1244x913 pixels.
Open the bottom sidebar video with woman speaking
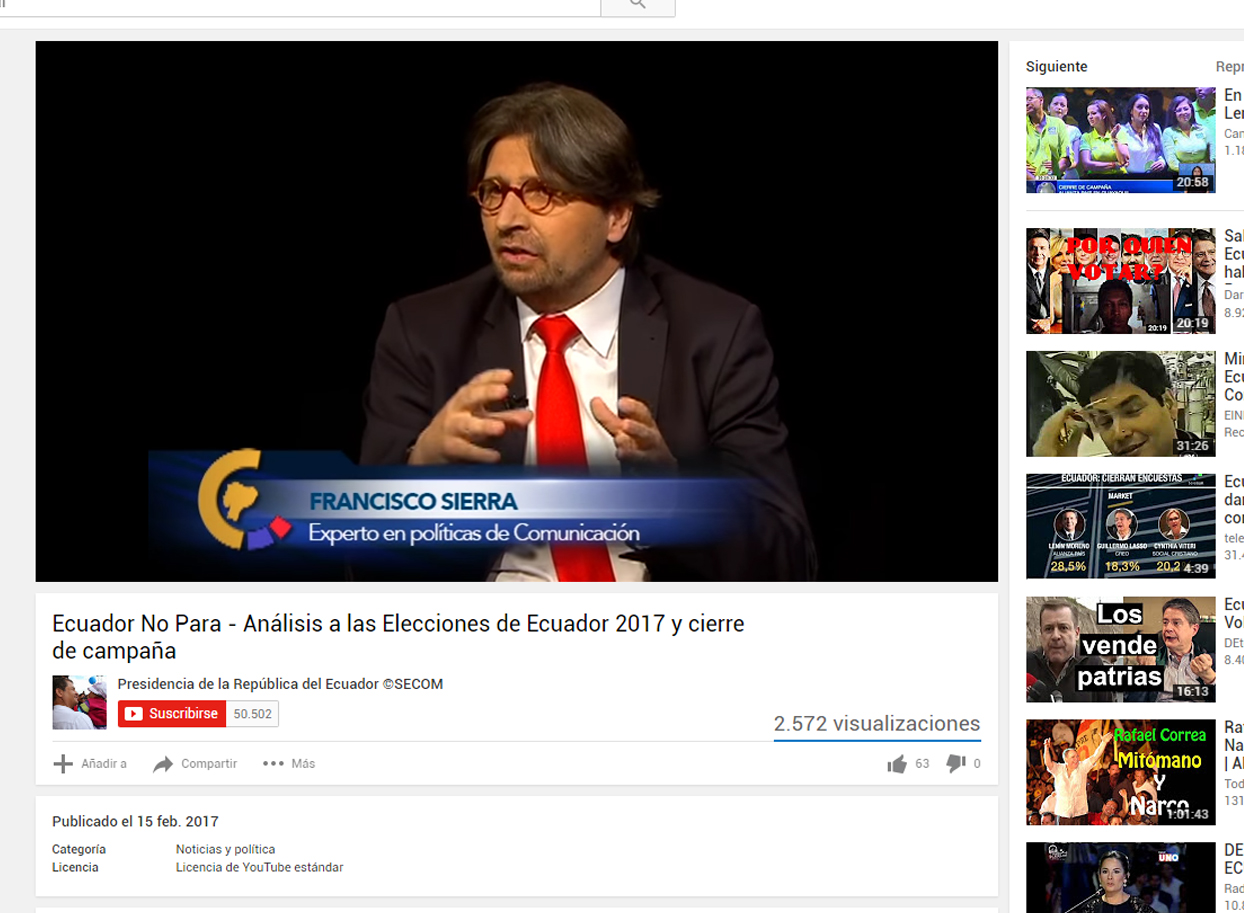coord(1120,877)
